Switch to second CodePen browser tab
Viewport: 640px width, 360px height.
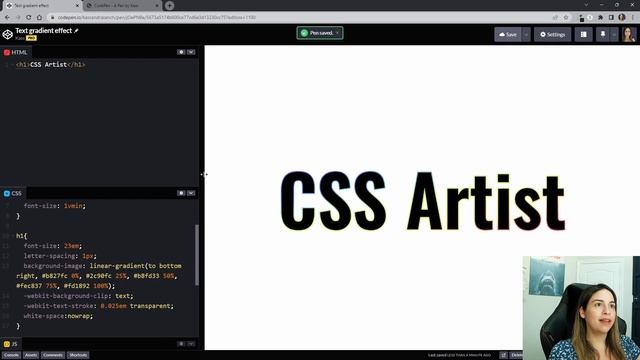coord(122,6)
